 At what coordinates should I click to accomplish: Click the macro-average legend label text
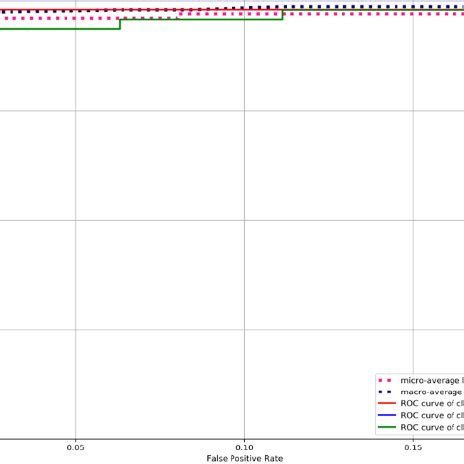(x=432, y=392)
